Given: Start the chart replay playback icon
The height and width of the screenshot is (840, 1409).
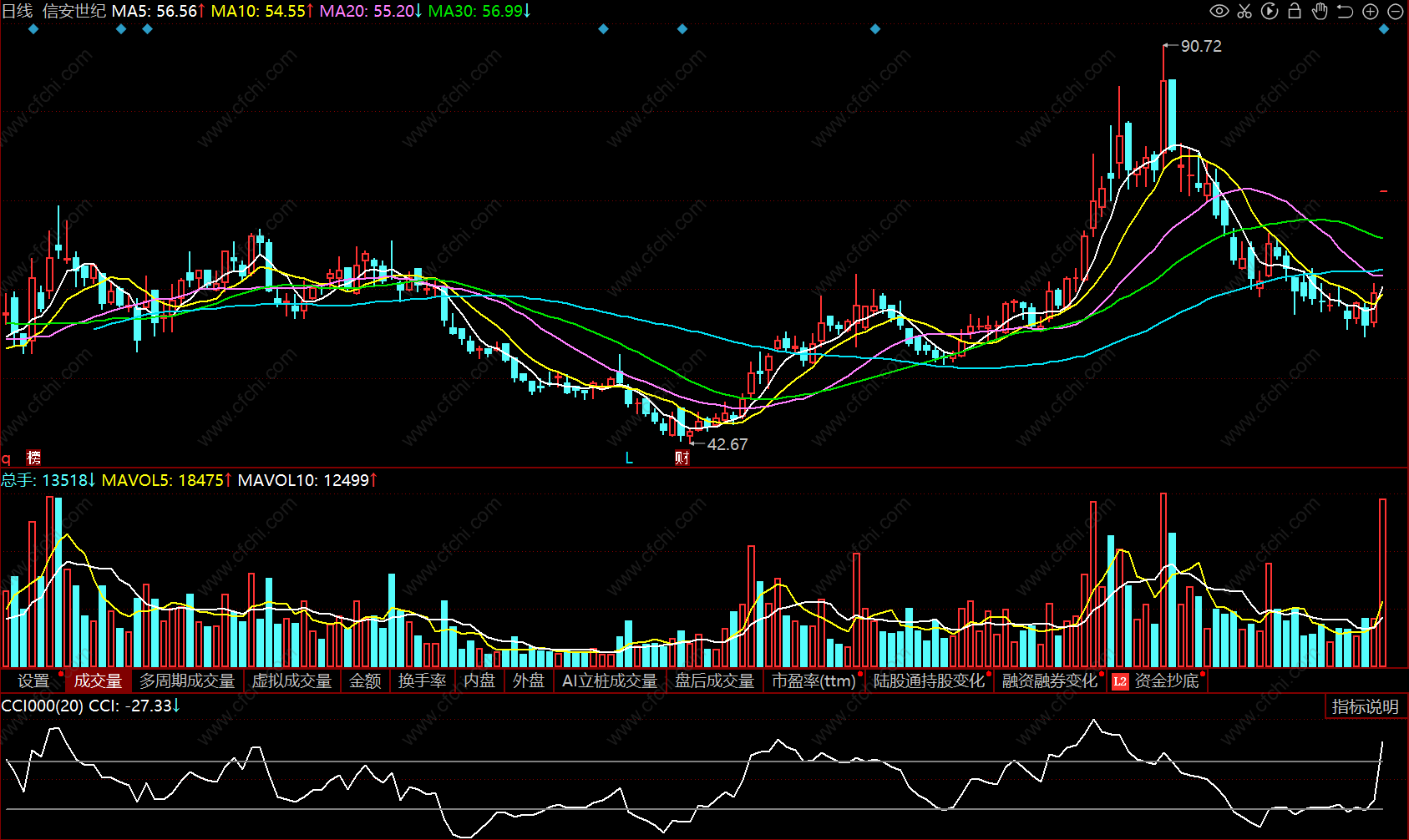Looking at the screenshot, I should pos(1270,11).
